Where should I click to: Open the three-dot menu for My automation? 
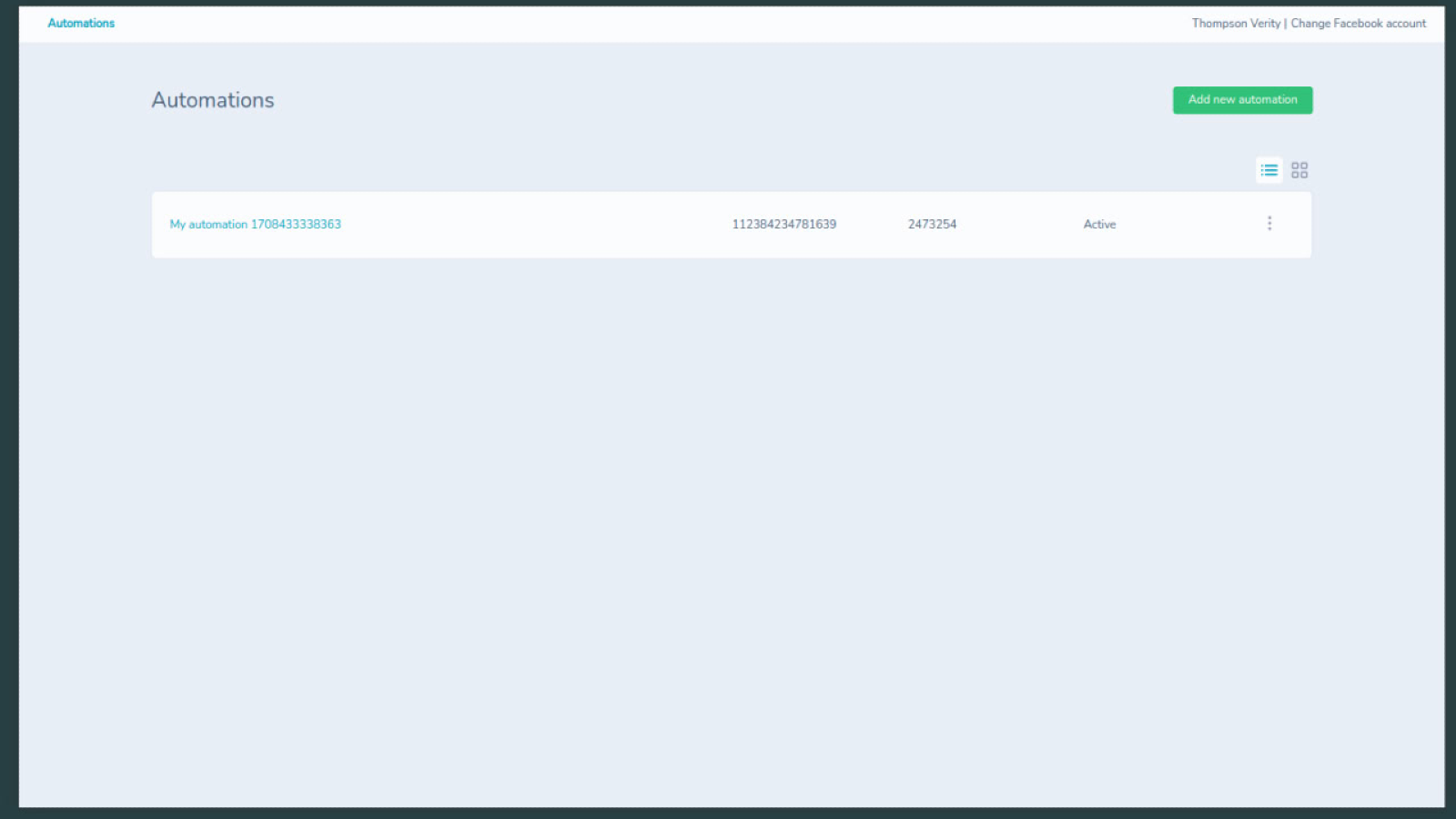[1269, 224]
